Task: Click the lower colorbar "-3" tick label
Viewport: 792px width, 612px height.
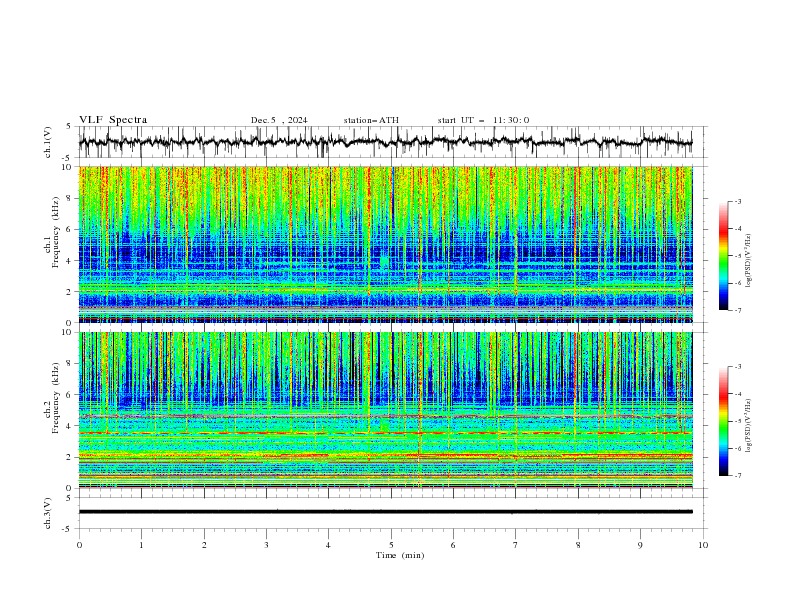Action: point(737,367)
